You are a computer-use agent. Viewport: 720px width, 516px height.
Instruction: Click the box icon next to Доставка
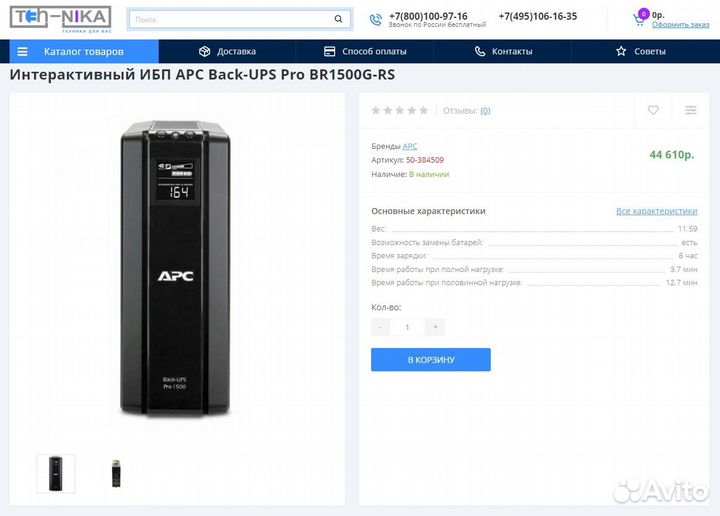coord(204,51)
